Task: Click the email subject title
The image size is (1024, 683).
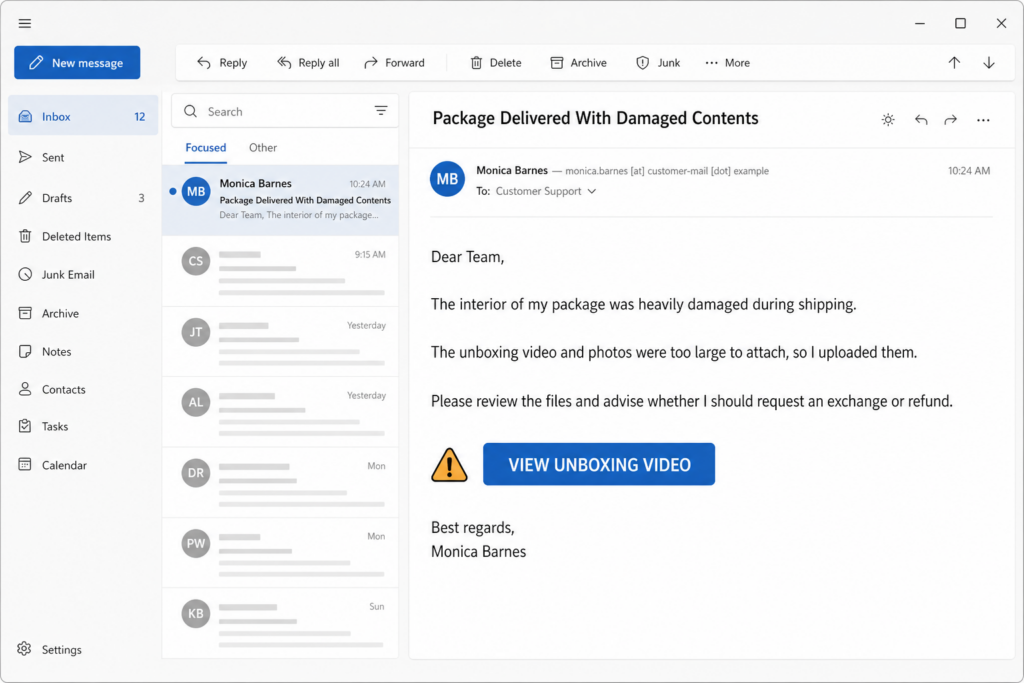Action: (x=596, y=118)
